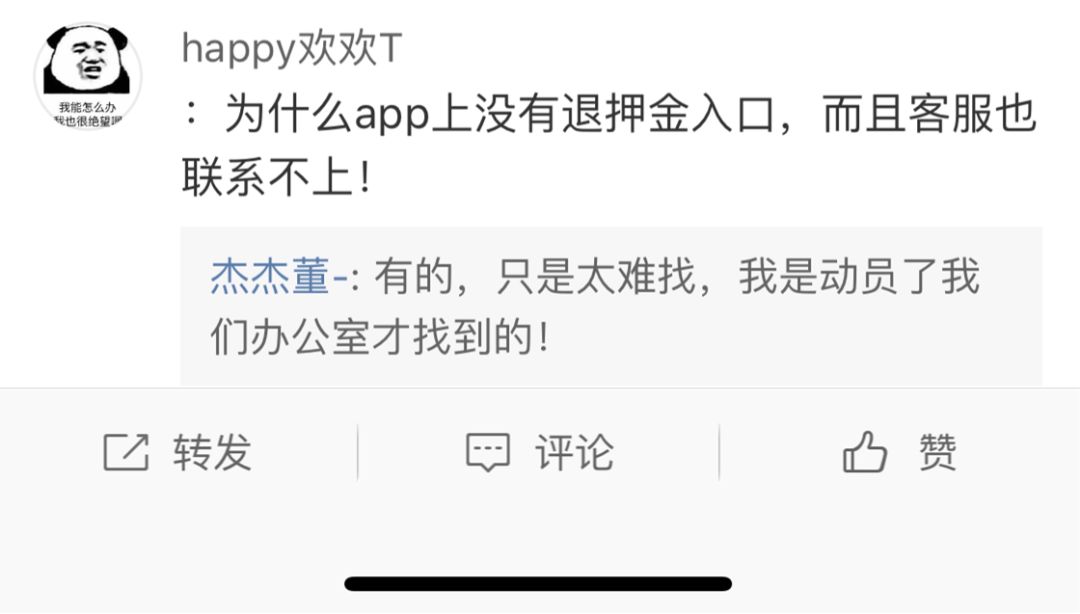Image resolution: width=1080 pixels, height=614 pixels.
Task: Tap the colon before 为什么app
Action: (192, 114)
